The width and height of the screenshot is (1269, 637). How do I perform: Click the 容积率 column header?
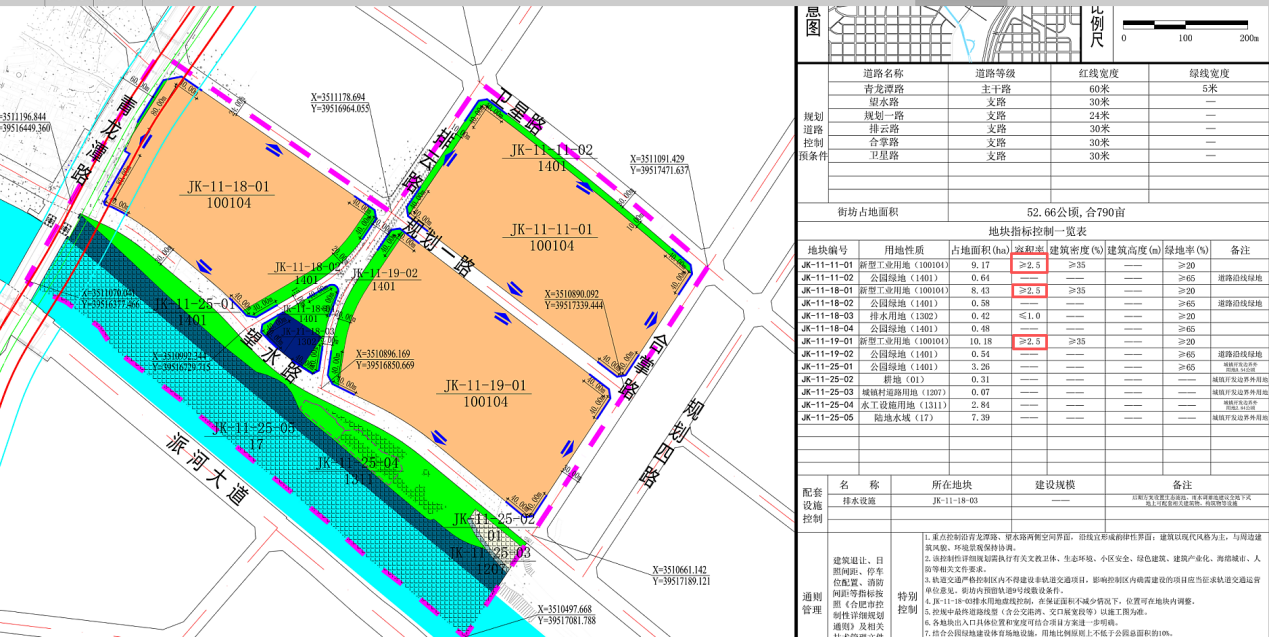pyautogui.click(x=1029, y=249)
